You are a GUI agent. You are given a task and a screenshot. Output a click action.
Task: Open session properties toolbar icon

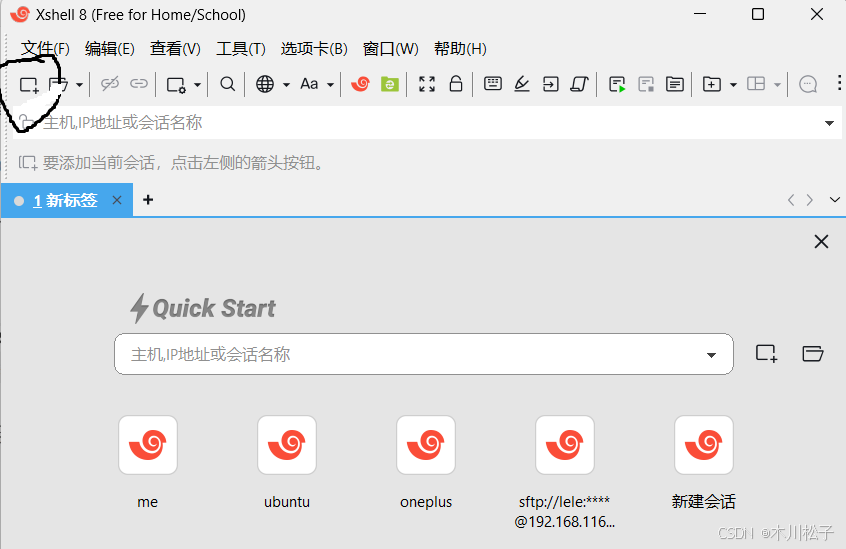pyautogui.click(x=176, y=85)
